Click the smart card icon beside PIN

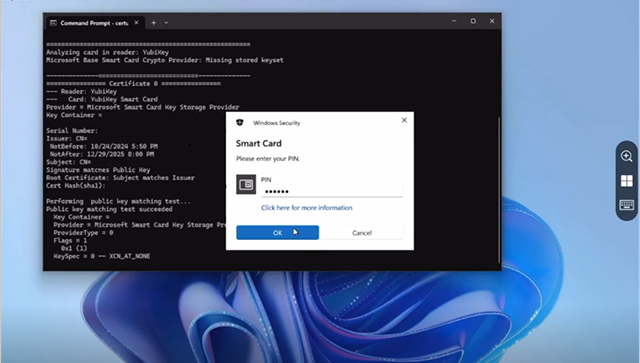point(246,185)
